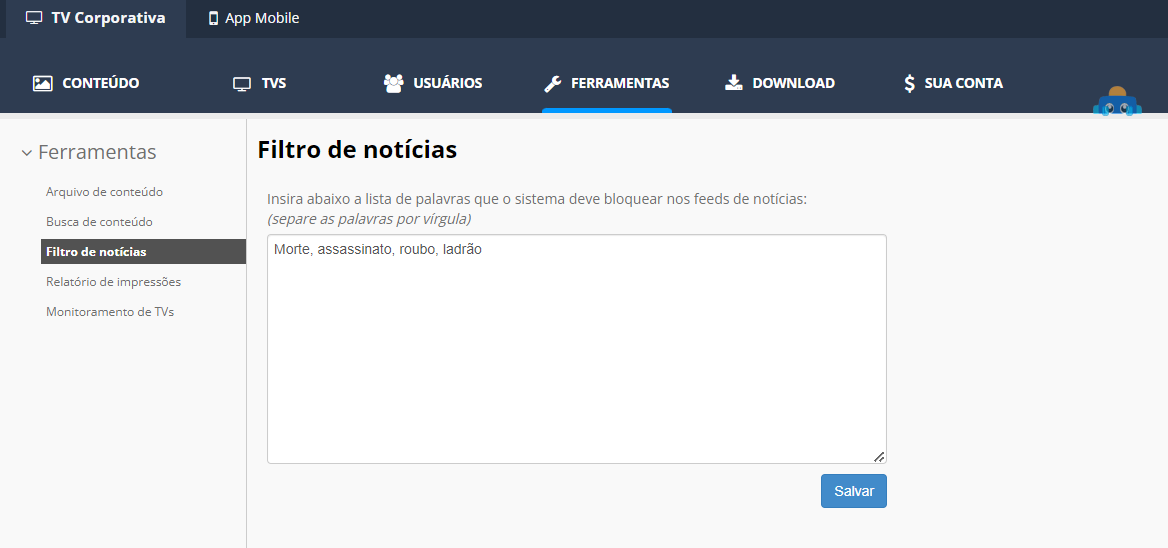1168x548 pixels.
Task: Click the download tray icon
Action: coord(734,83)
